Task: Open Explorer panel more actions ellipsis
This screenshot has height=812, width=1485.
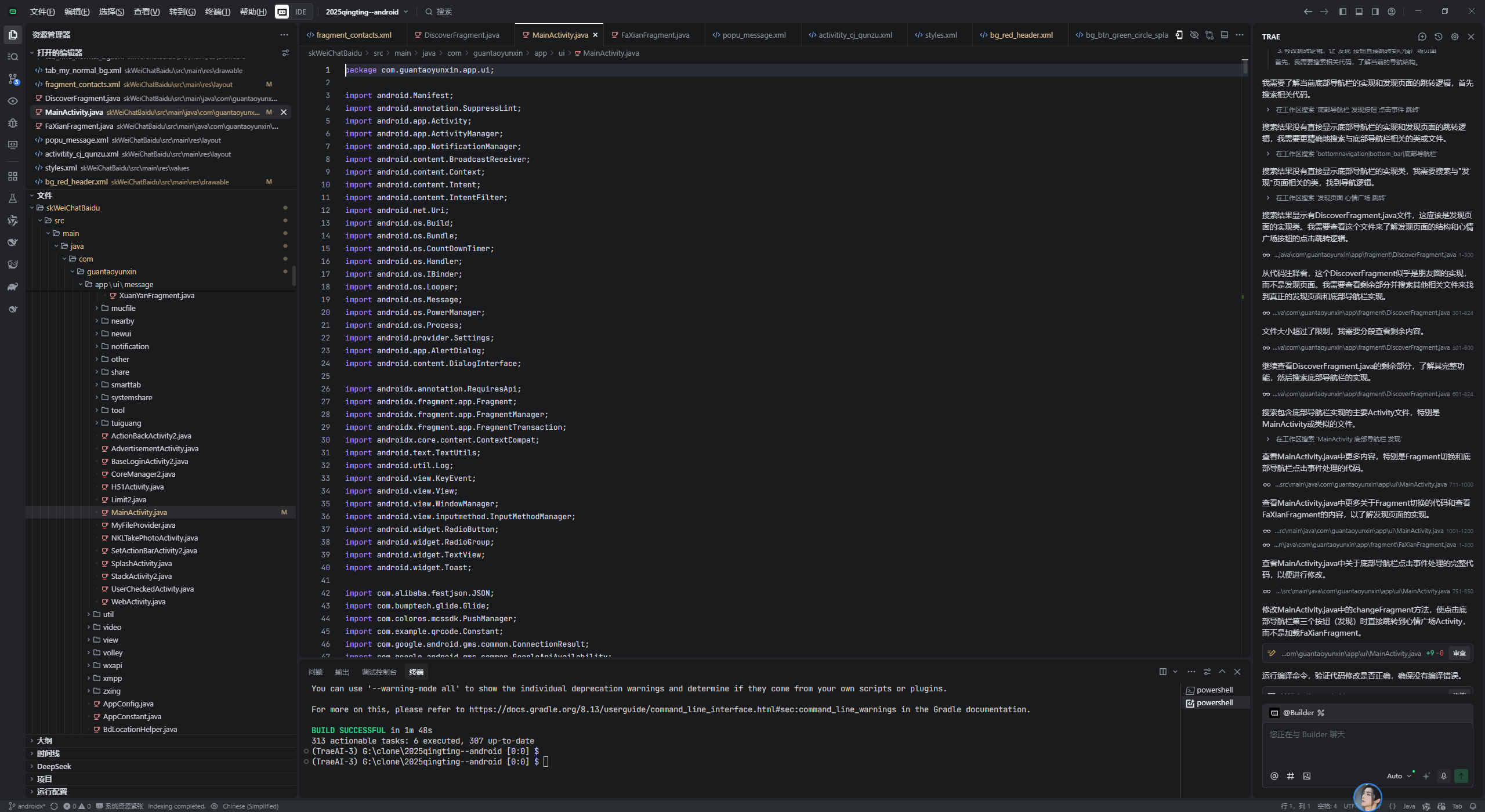Action: coord(284,35)
